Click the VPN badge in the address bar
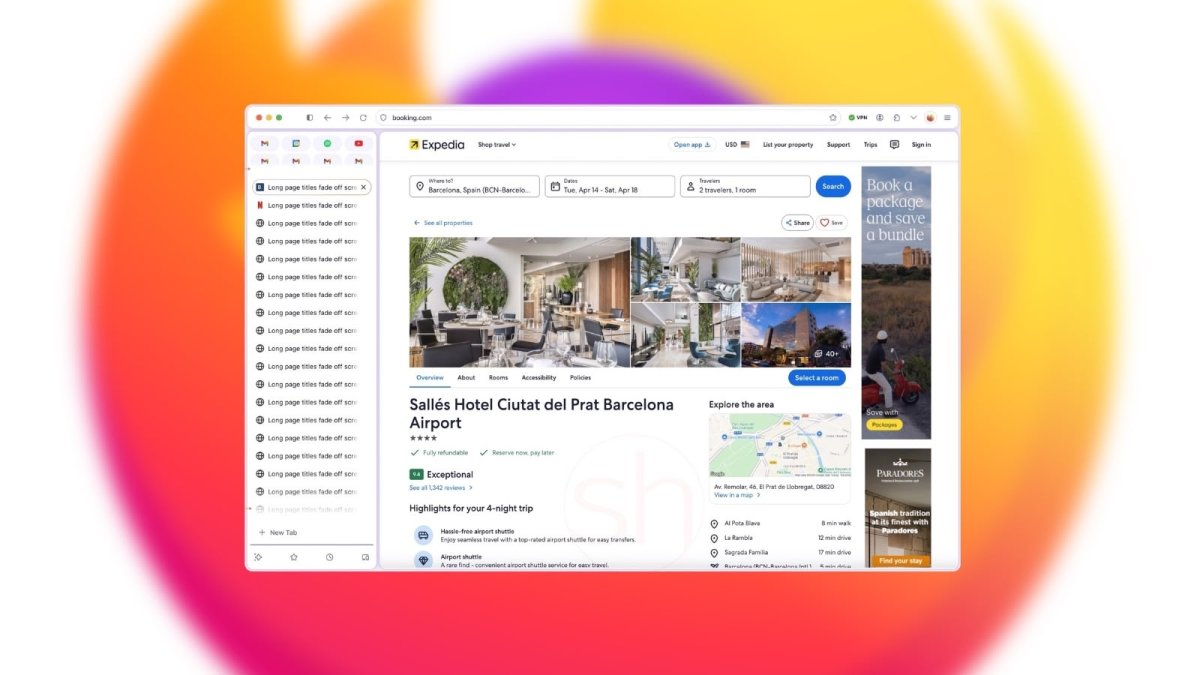 click(x=858, y=117)
